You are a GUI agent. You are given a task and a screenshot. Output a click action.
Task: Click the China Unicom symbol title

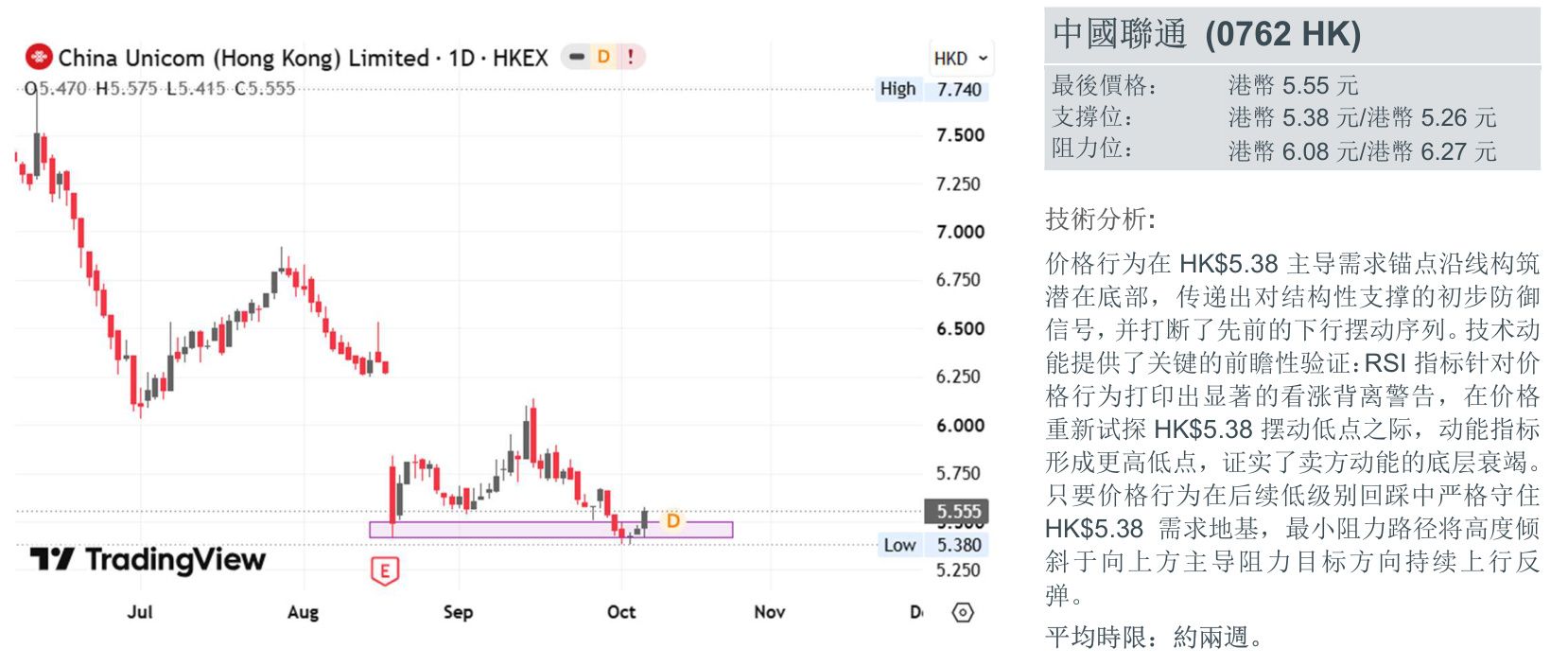303,58
